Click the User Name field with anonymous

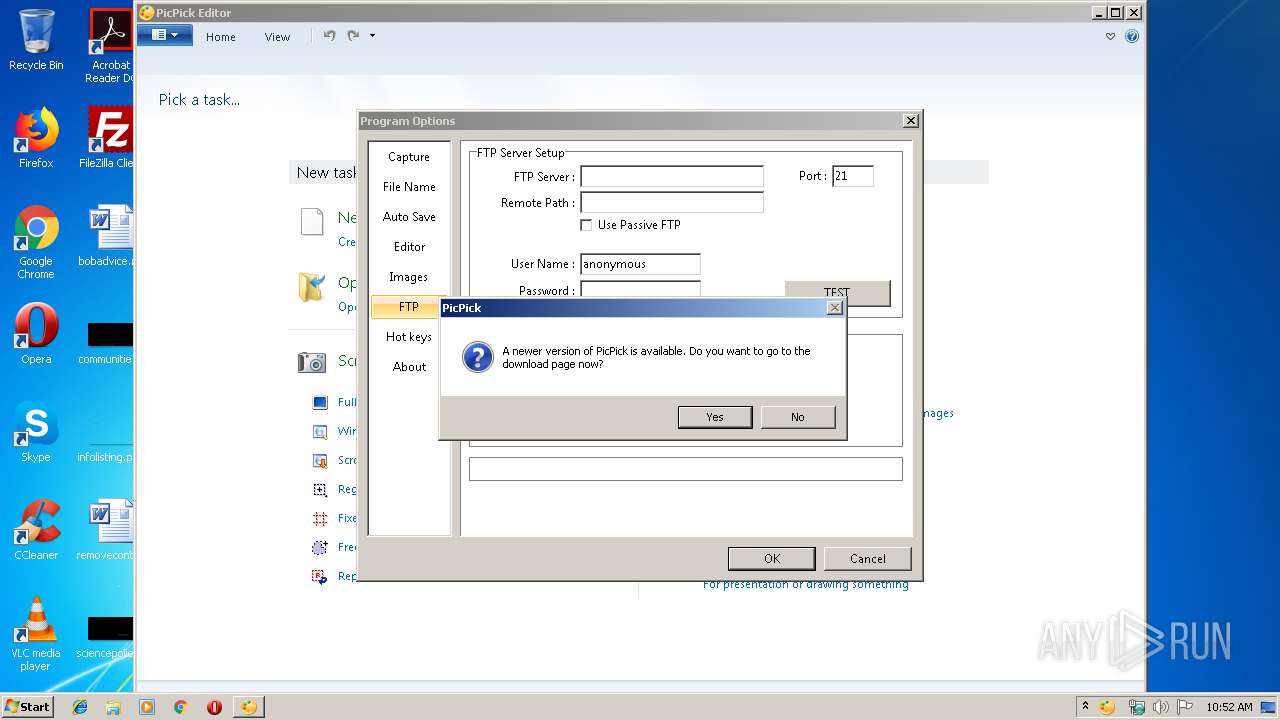pos(640,264)
